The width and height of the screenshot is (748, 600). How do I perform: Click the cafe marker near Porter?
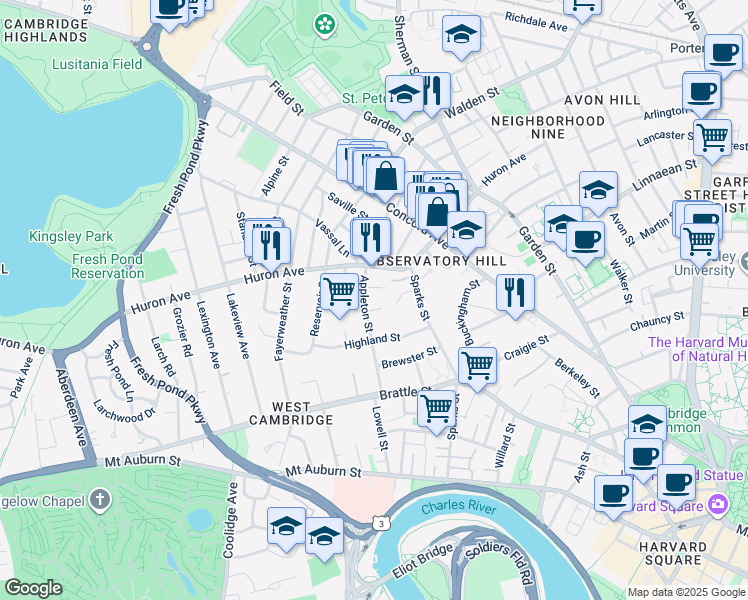pos(724,53)
